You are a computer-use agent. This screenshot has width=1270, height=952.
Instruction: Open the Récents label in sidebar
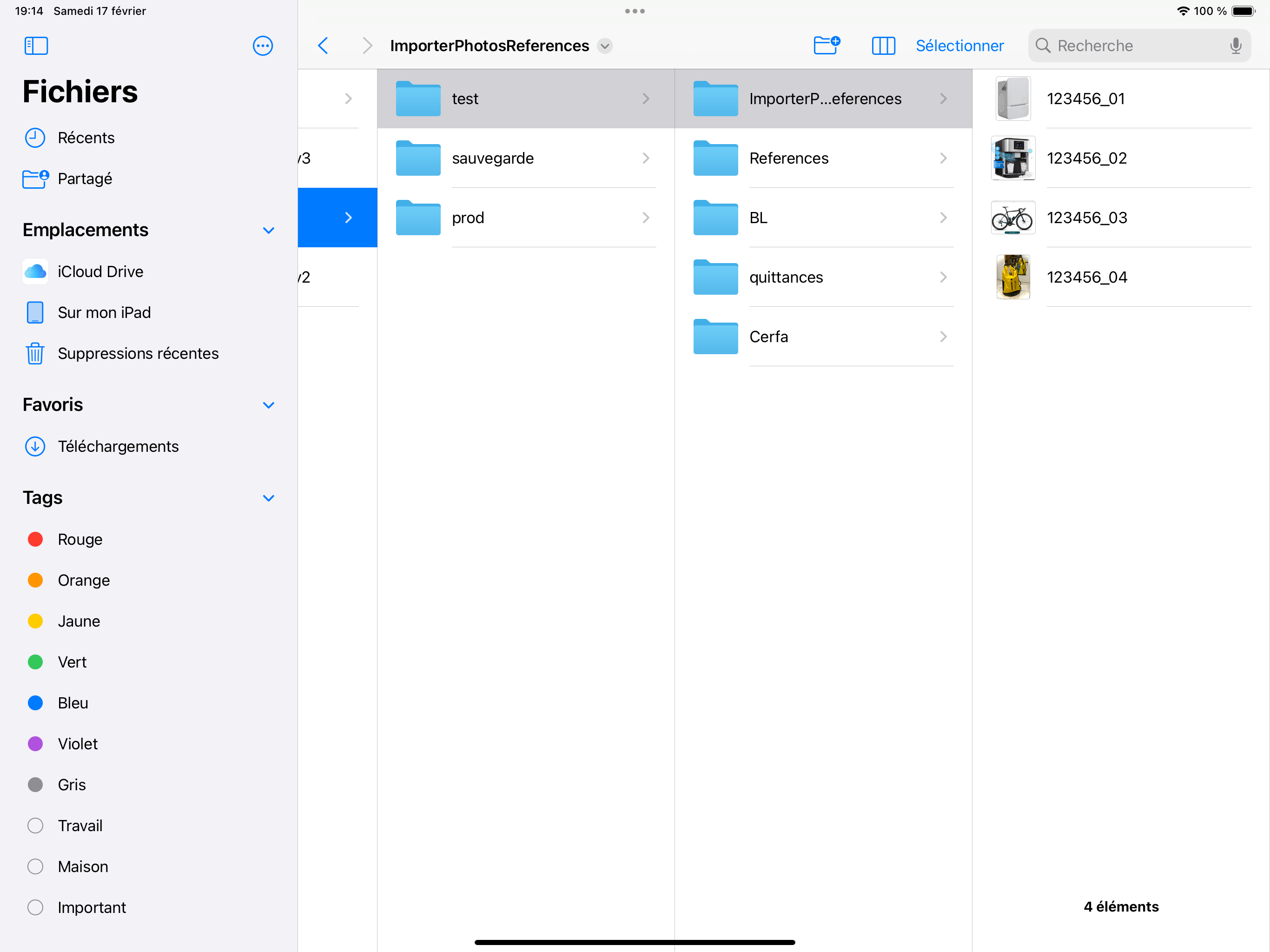tap(86, 138)
